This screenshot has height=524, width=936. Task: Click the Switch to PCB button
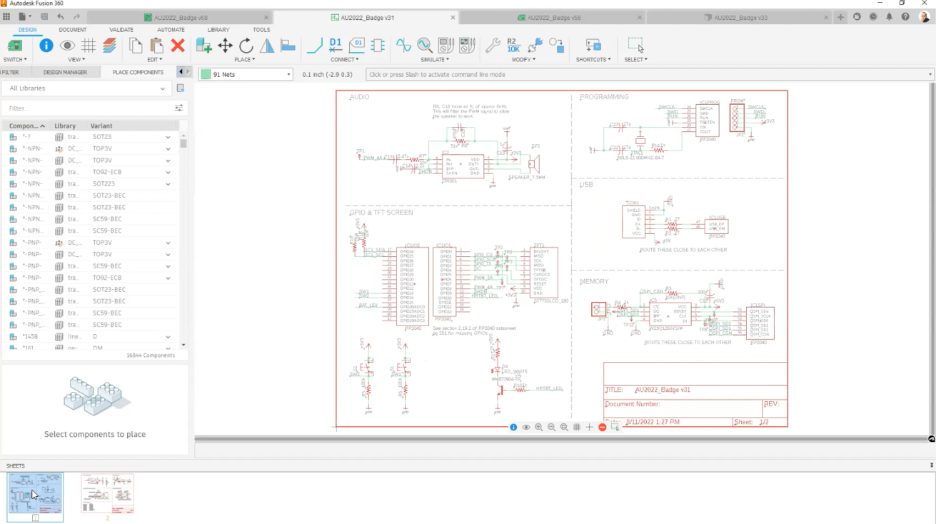15,45
